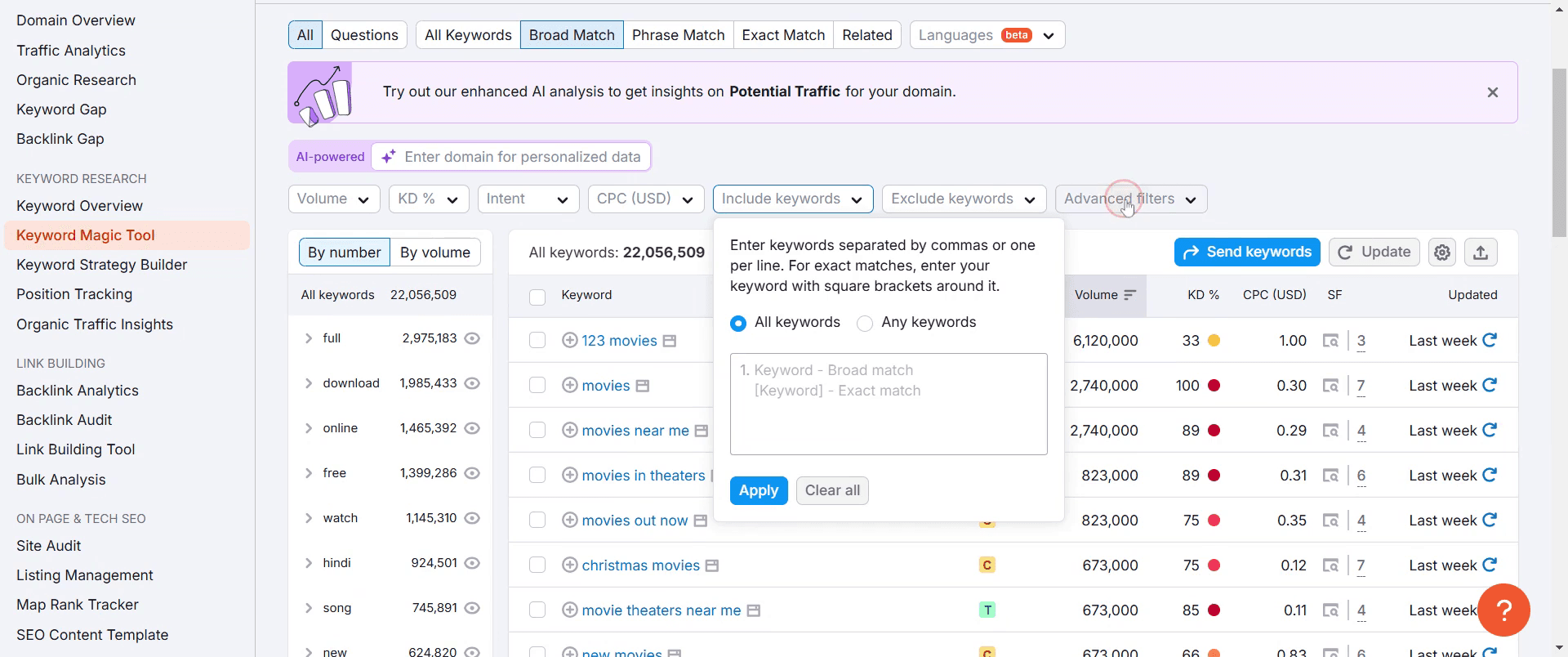The image size is (1568, 657).
Task: Switch to the Questions tab
Action: [x=364, y=35]
